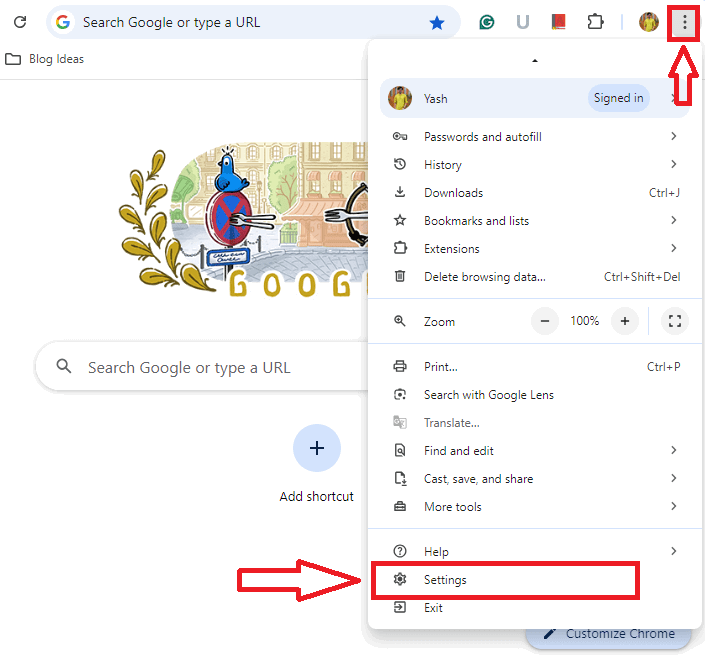Image resolution: width=705 pixels, height=659 pixels.
Task: Click the Google logo in the address bar
Action: pos(63,22)
